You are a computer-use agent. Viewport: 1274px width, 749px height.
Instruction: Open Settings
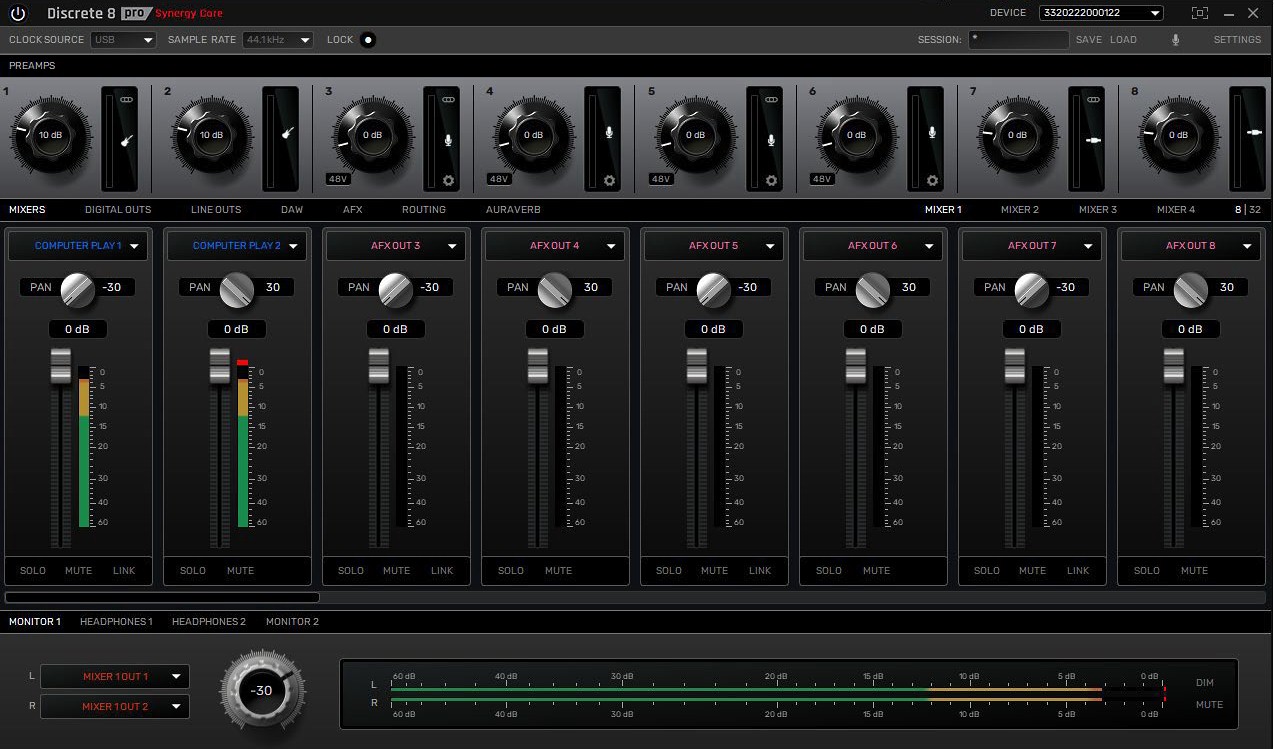tap(1237, 40)
